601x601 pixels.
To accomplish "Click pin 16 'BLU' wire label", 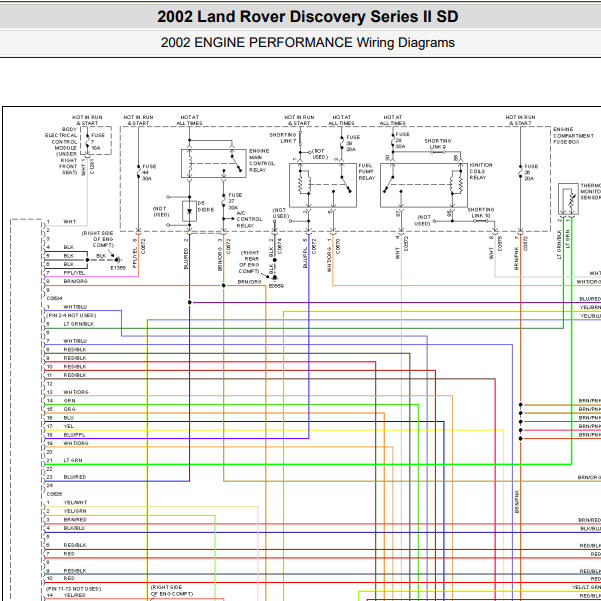I will coord(69,418).
